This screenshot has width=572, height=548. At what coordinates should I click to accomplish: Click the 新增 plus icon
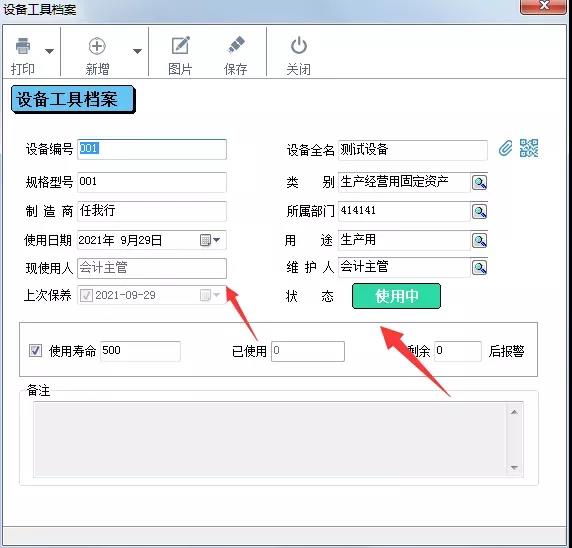click(97, 46)
